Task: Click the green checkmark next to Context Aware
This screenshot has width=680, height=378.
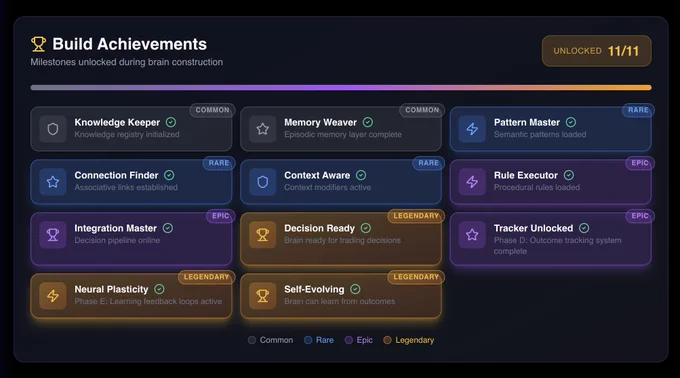Action: coord(361,175)
